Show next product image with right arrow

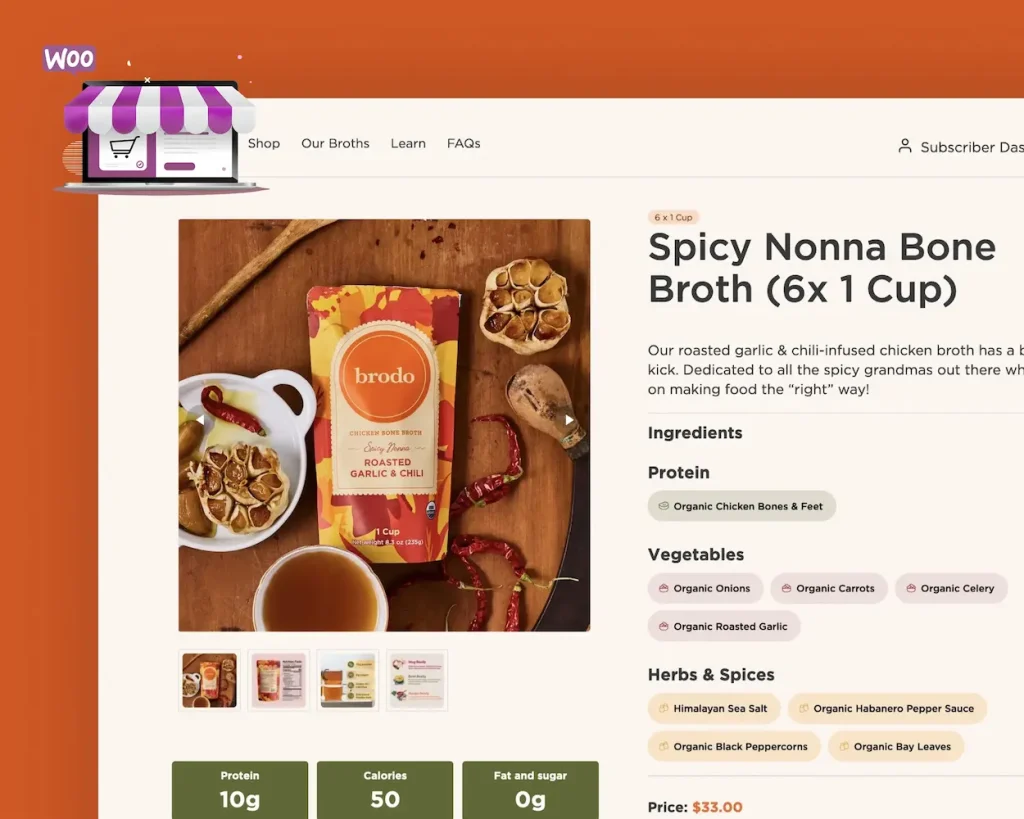pyautogui.click(x=569, y=419)
